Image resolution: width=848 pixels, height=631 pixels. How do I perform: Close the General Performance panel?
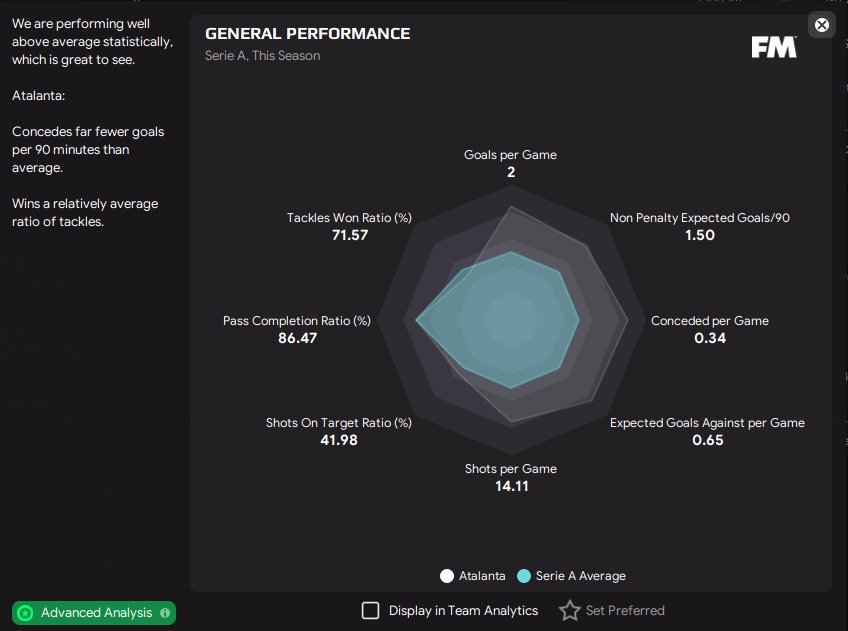coord(822,25)
